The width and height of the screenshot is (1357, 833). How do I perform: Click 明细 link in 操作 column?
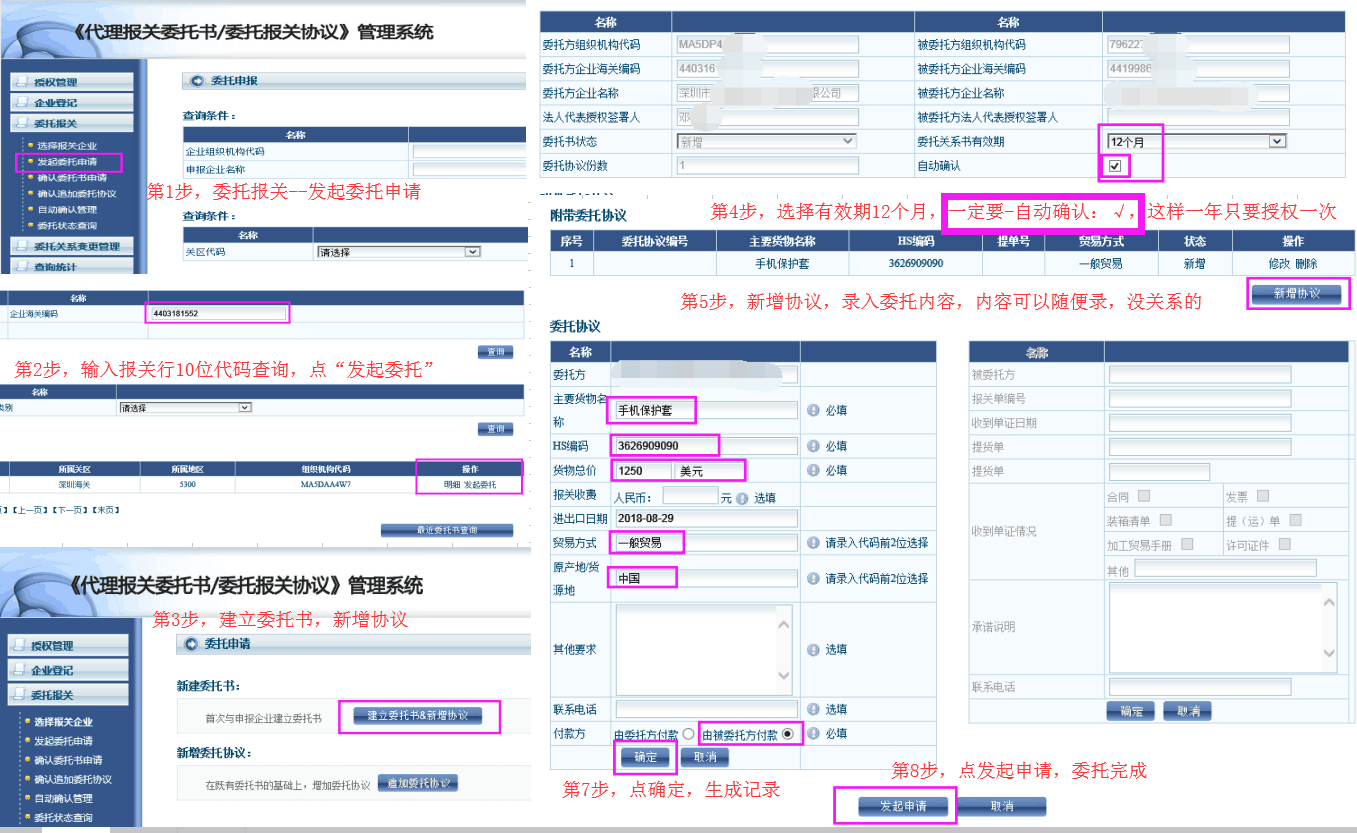click(x=452, y=485)
